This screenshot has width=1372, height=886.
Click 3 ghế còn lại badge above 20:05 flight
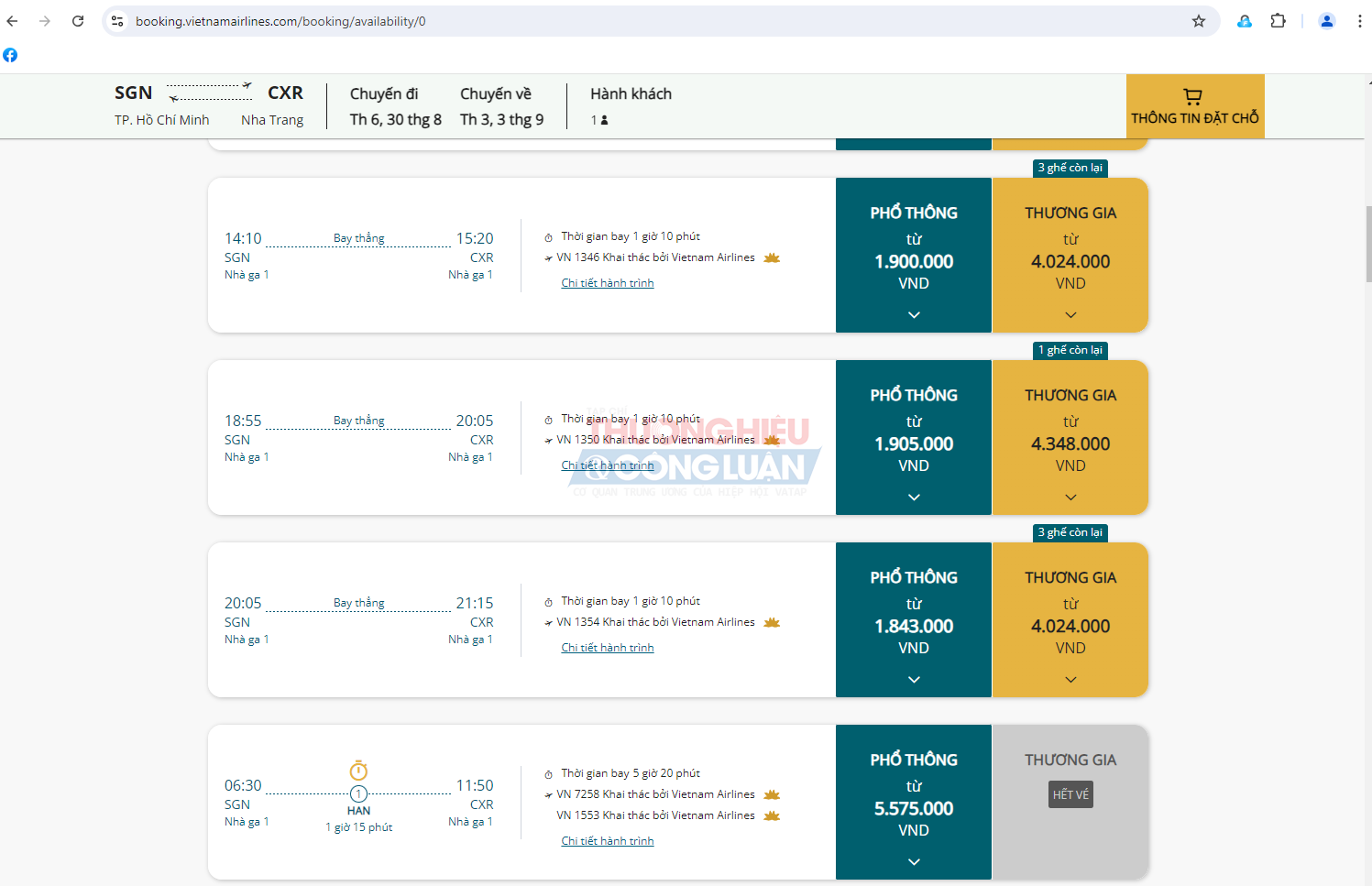point(1070,532)
